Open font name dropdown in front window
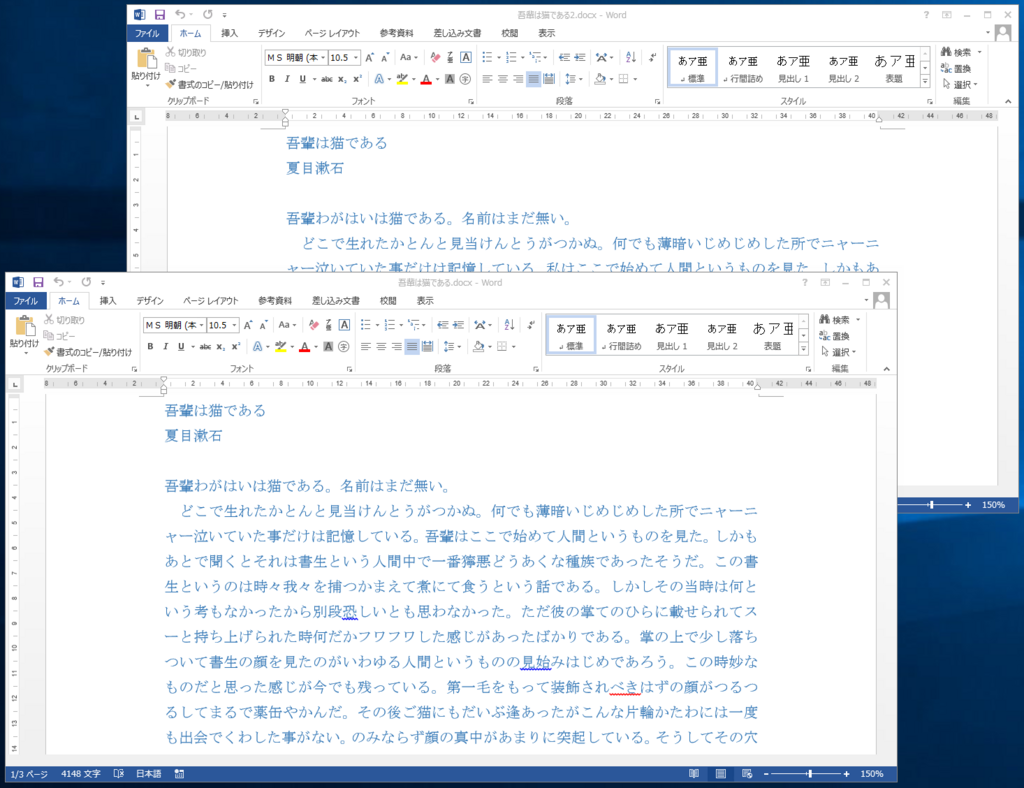The height and width of the screenshot is (788, 1024). pos(202,325)
